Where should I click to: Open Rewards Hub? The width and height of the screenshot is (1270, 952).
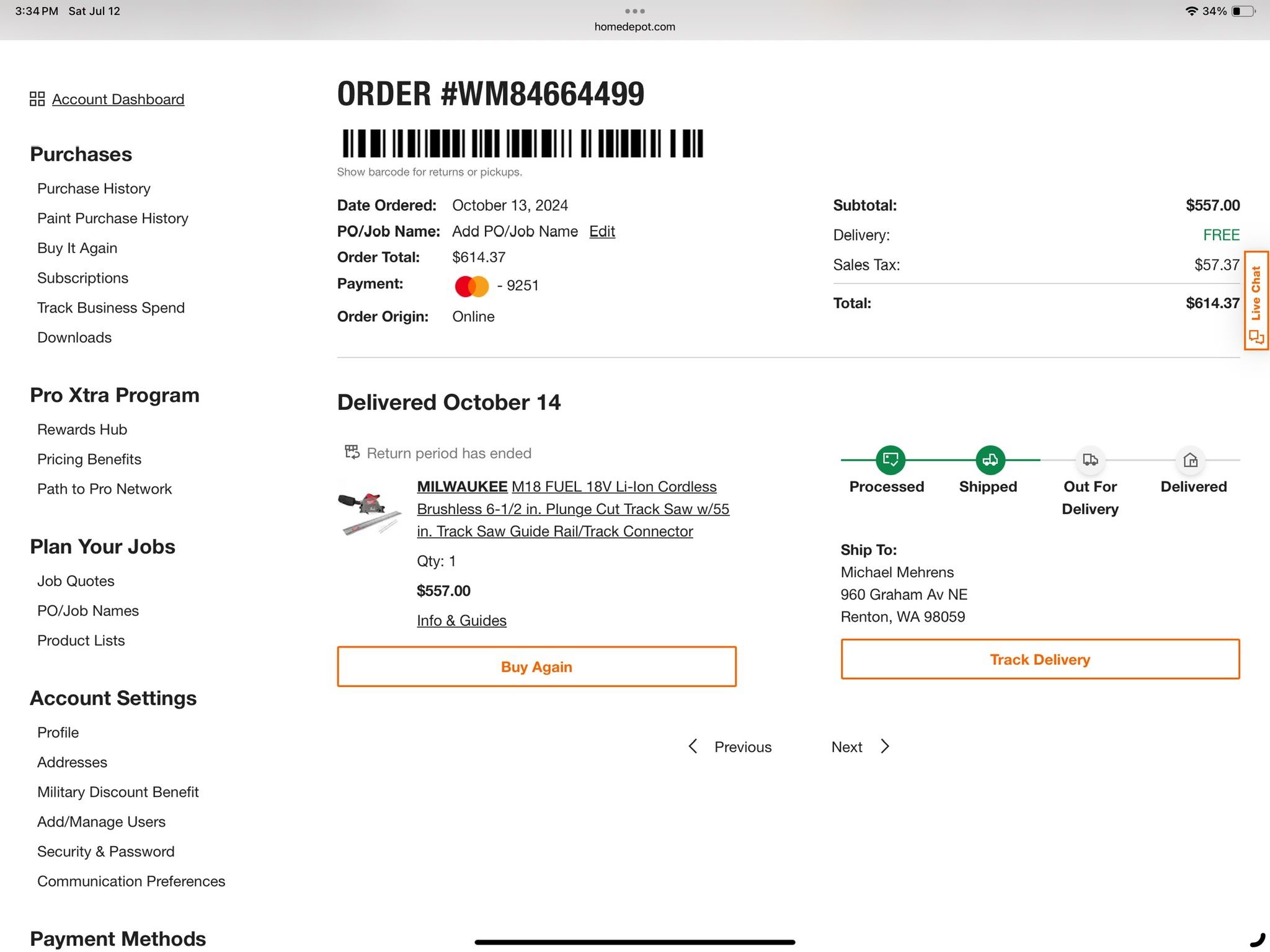(82, 429)
